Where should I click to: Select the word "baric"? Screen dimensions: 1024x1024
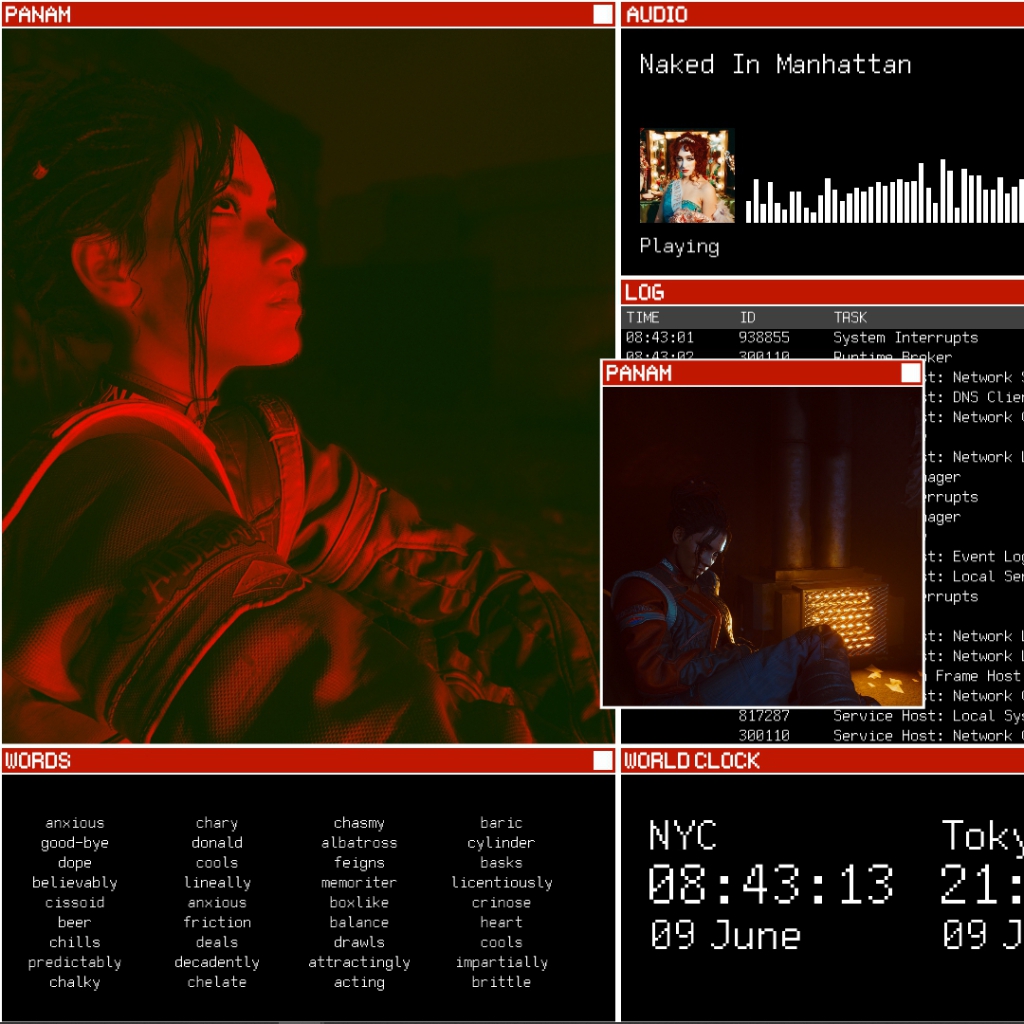(x=501, y=824)
